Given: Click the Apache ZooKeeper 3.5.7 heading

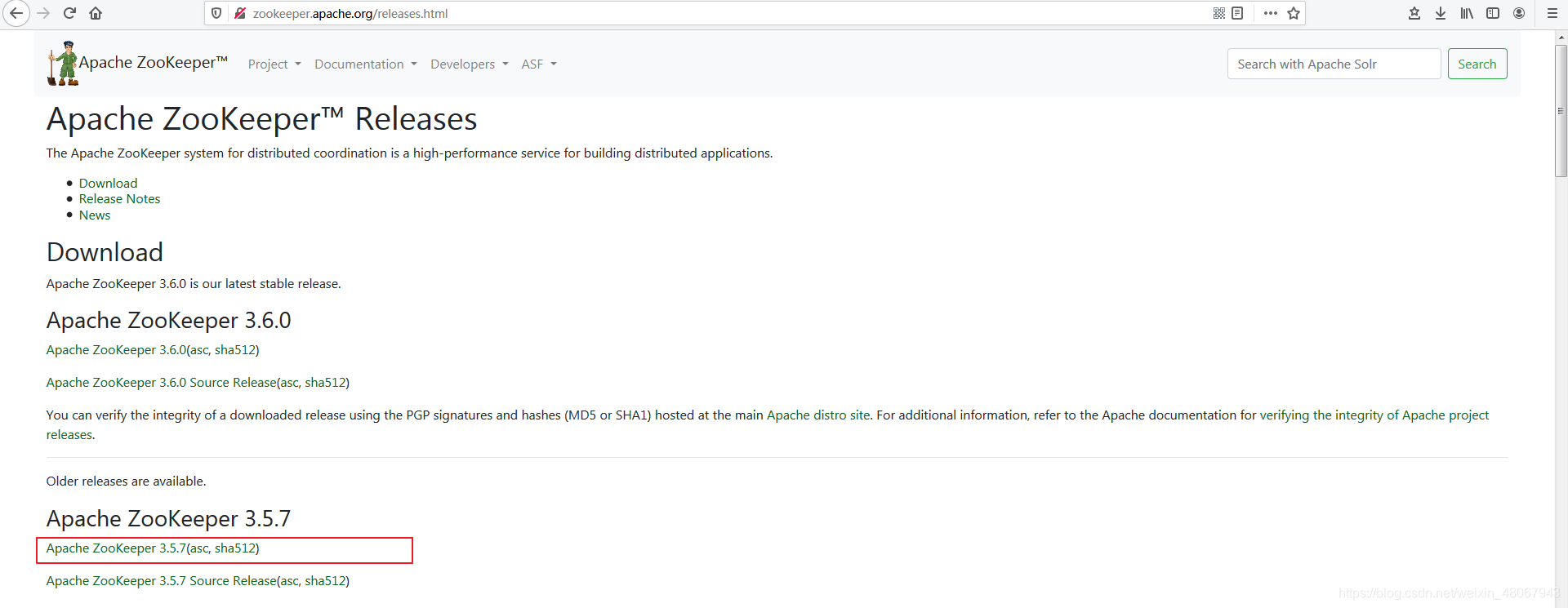Looking at the screenshot, I should 168,519.
